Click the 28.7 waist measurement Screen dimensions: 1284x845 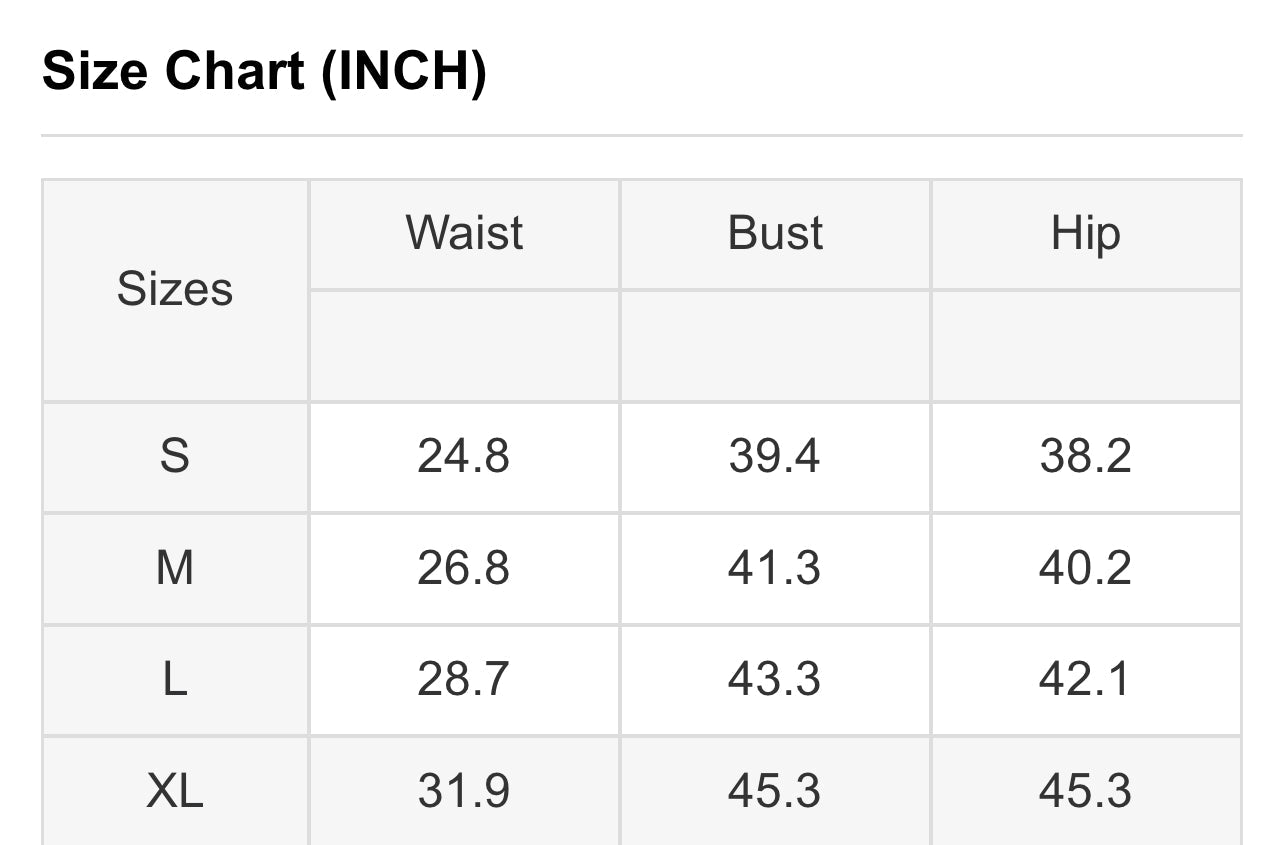point(464,680)
